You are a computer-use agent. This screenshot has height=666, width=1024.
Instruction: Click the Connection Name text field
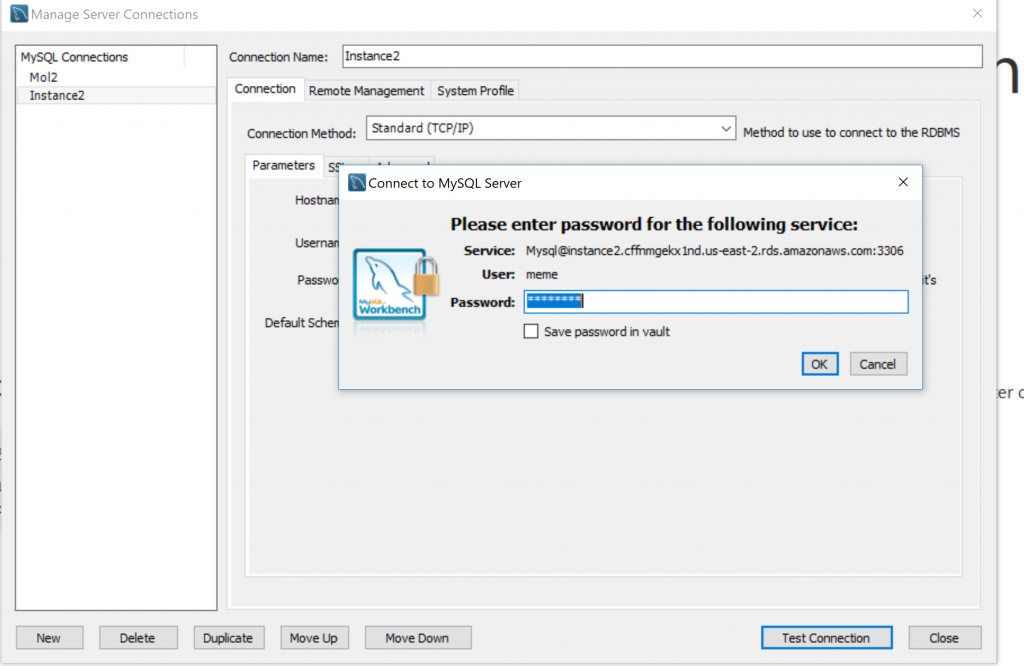coord(662,56)
